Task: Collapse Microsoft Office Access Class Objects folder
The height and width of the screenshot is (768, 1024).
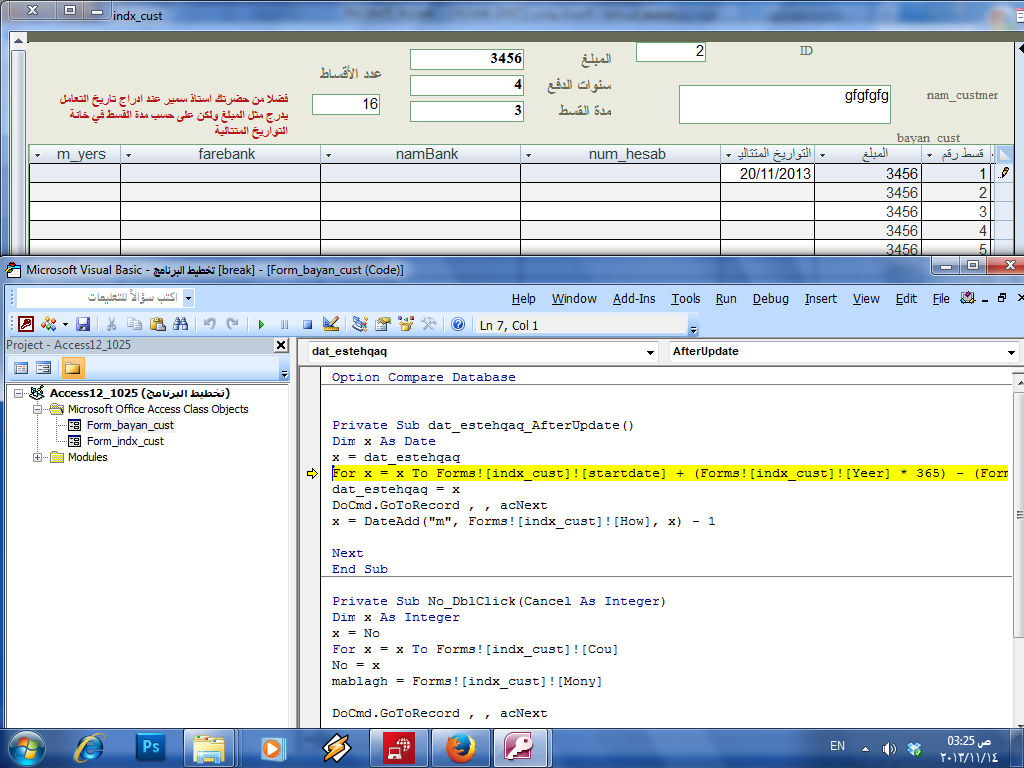Action: pyautogui.click(x=37, y=409)
